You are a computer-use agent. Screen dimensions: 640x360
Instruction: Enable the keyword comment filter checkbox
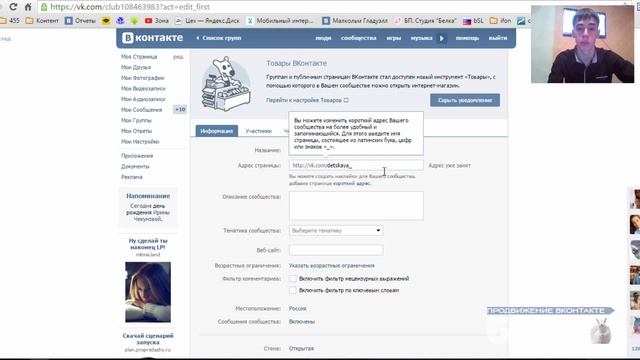pos(293,290)
